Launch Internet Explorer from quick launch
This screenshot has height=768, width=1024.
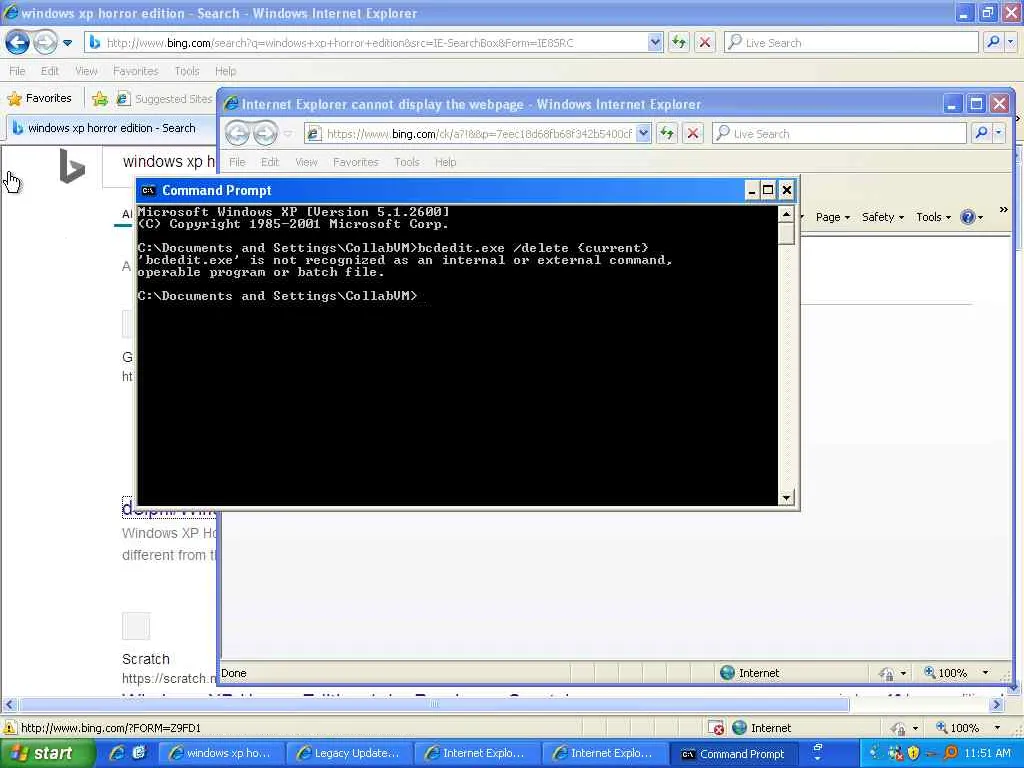click(x=118, y=753)
